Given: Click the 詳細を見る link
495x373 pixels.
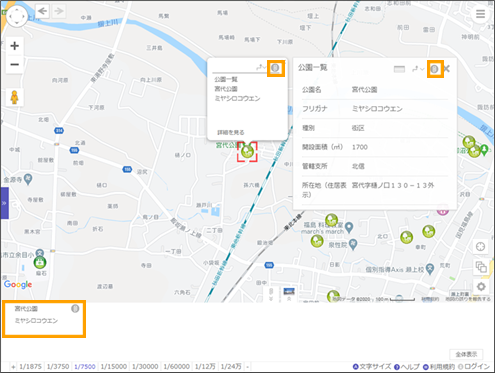Looking at the screenshot, I should click(x=231, y=132).
